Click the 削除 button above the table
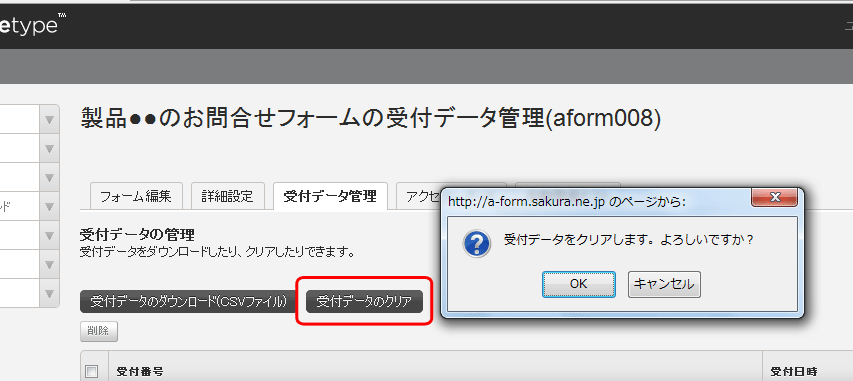 pos(98,331)
